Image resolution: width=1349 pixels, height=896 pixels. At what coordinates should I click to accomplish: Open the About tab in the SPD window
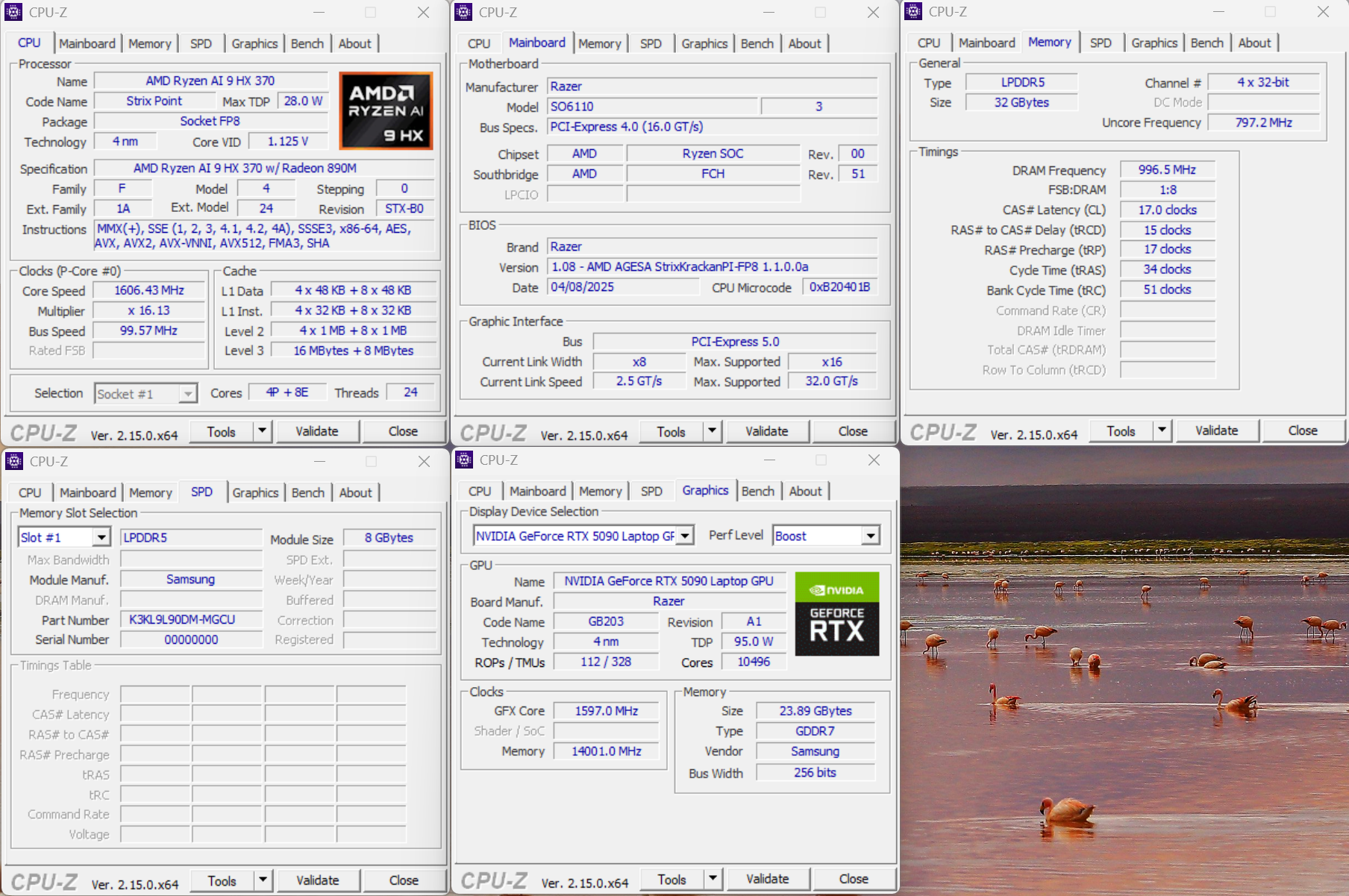[355, 492]
